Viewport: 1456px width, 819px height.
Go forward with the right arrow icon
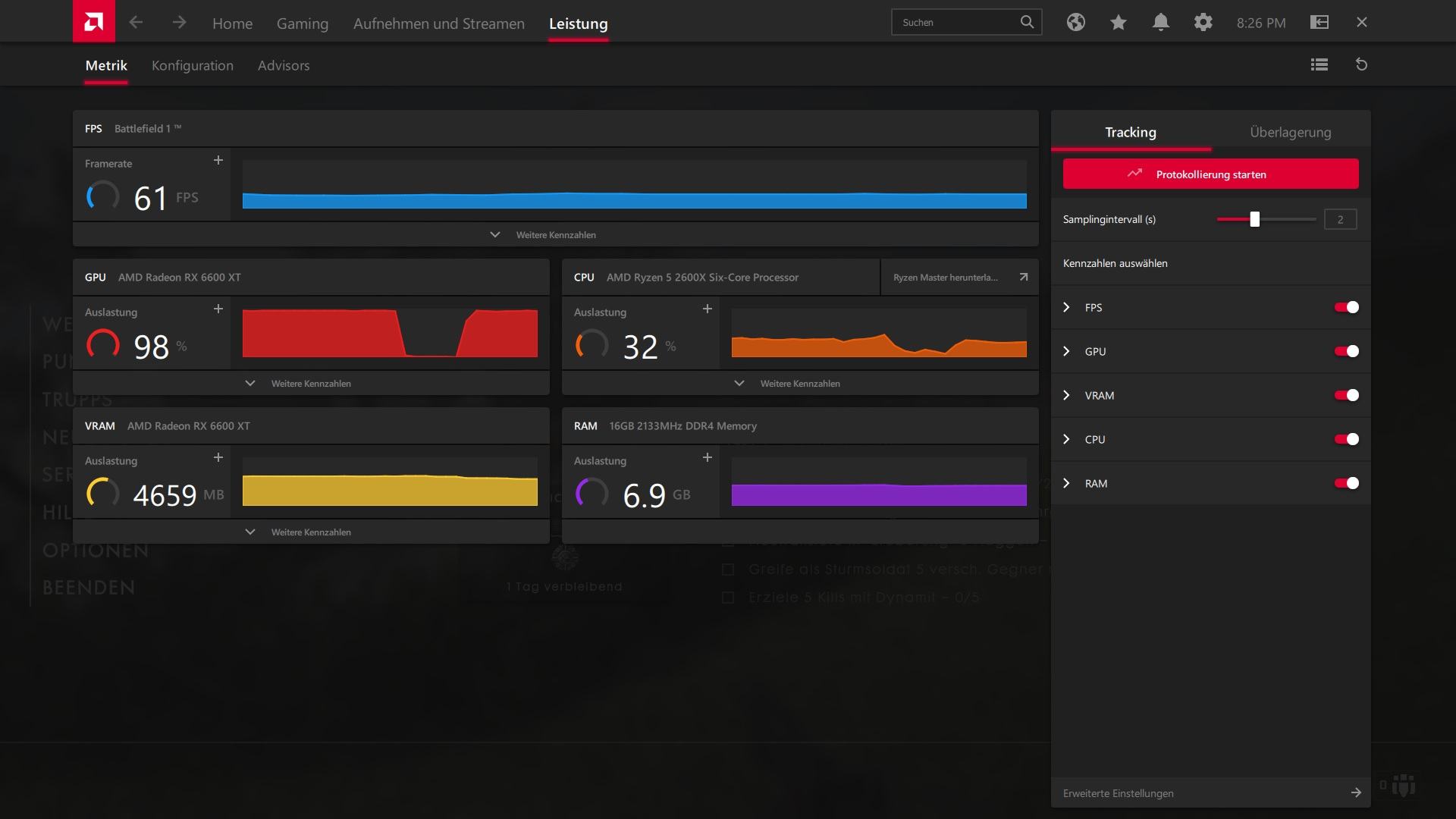179,23
